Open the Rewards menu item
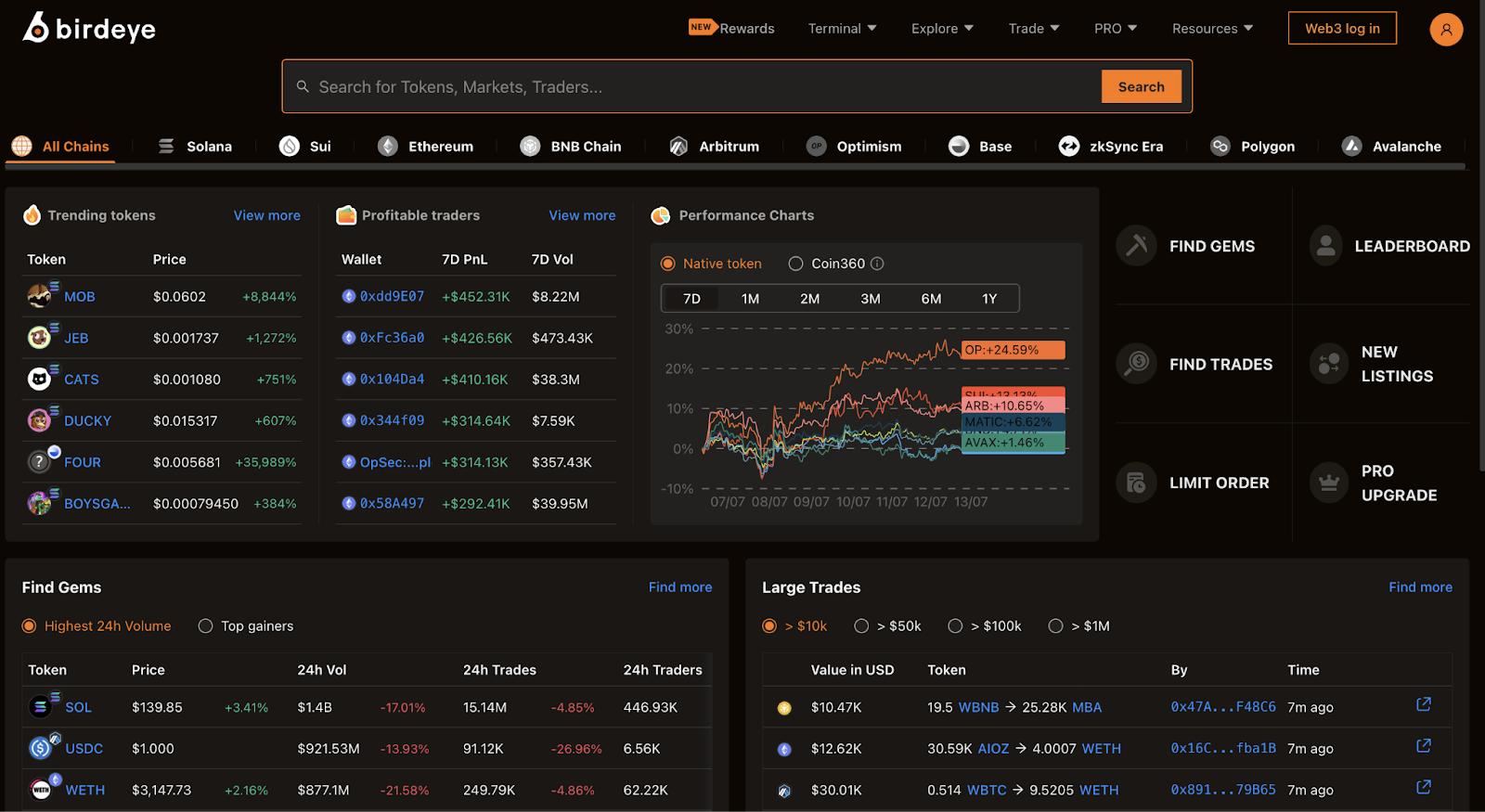The width and height of the screenshot is (1485, 812). [x=731, y=28]
